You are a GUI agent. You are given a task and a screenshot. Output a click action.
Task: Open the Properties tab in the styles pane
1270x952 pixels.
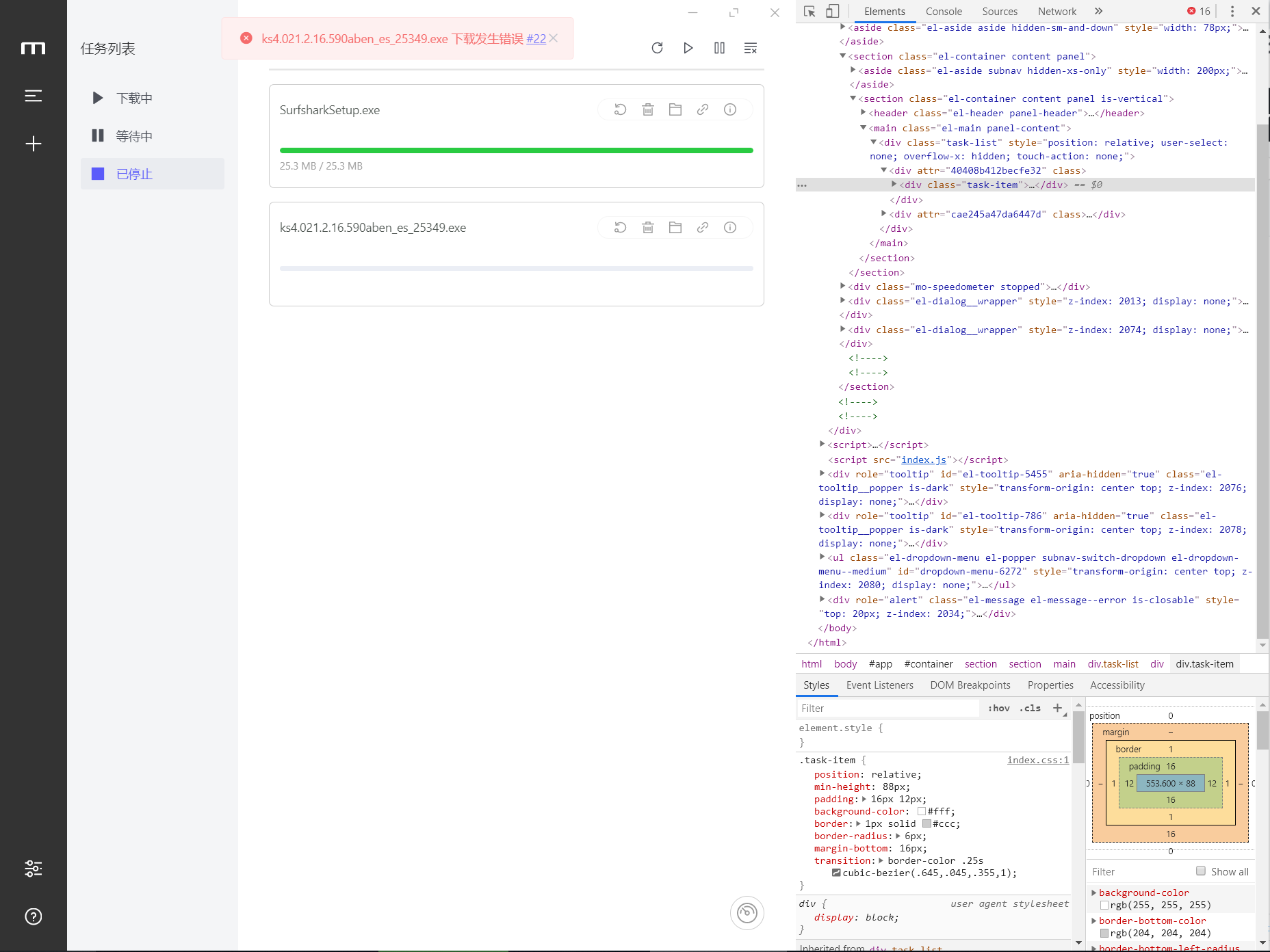pyautogui.click(x=1050, y=685)
